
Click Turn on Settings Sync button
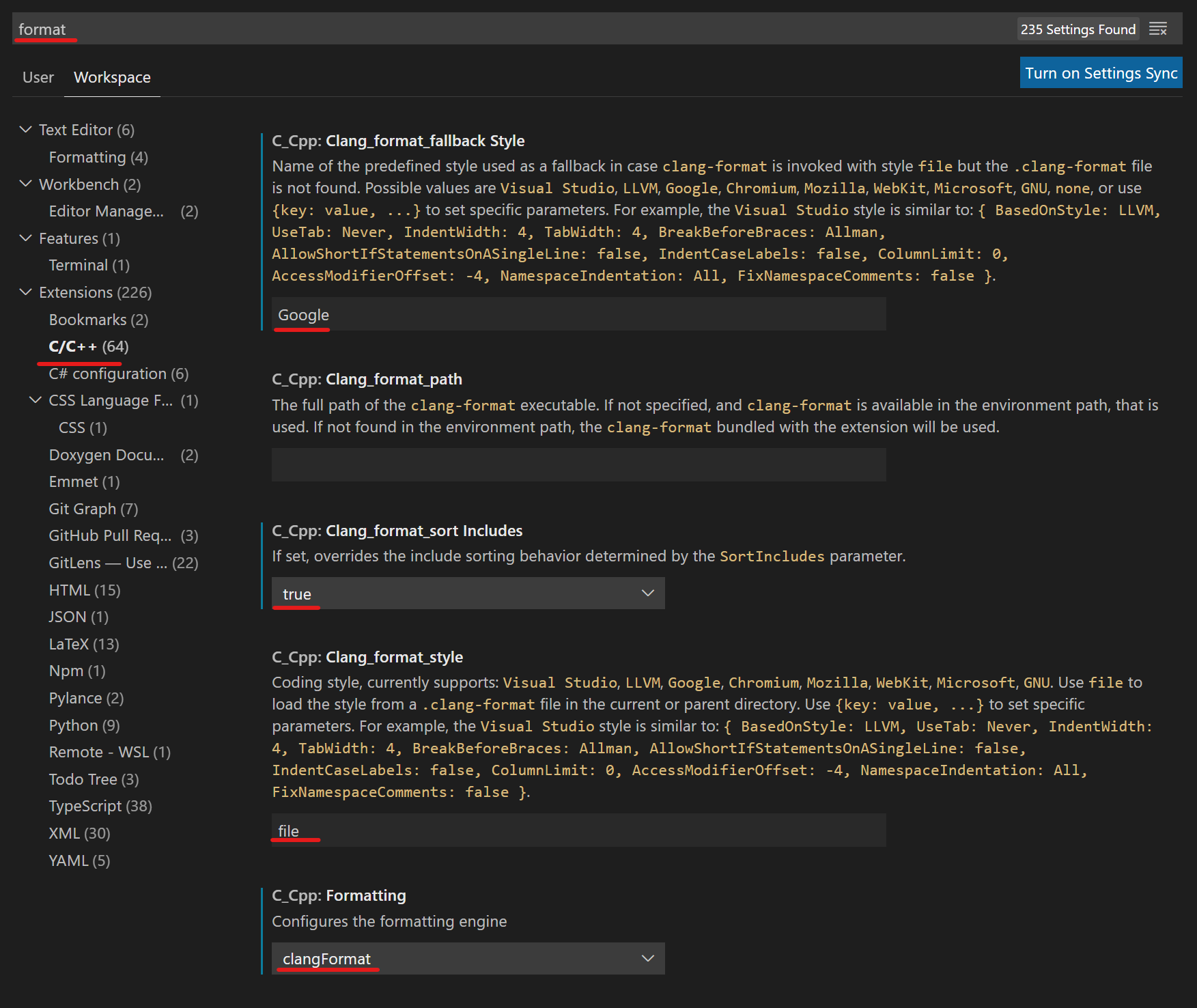click(1101, 73)
